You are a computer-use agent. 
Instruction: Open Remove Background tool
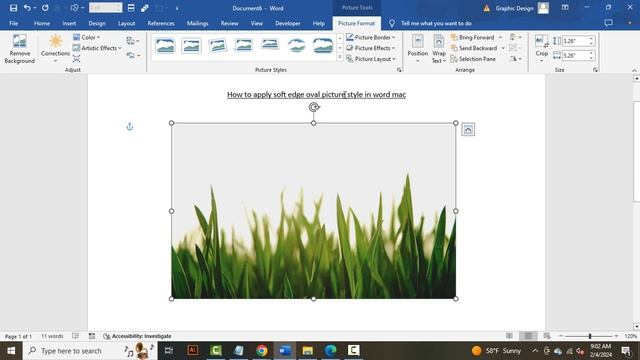tap(20, 49)
